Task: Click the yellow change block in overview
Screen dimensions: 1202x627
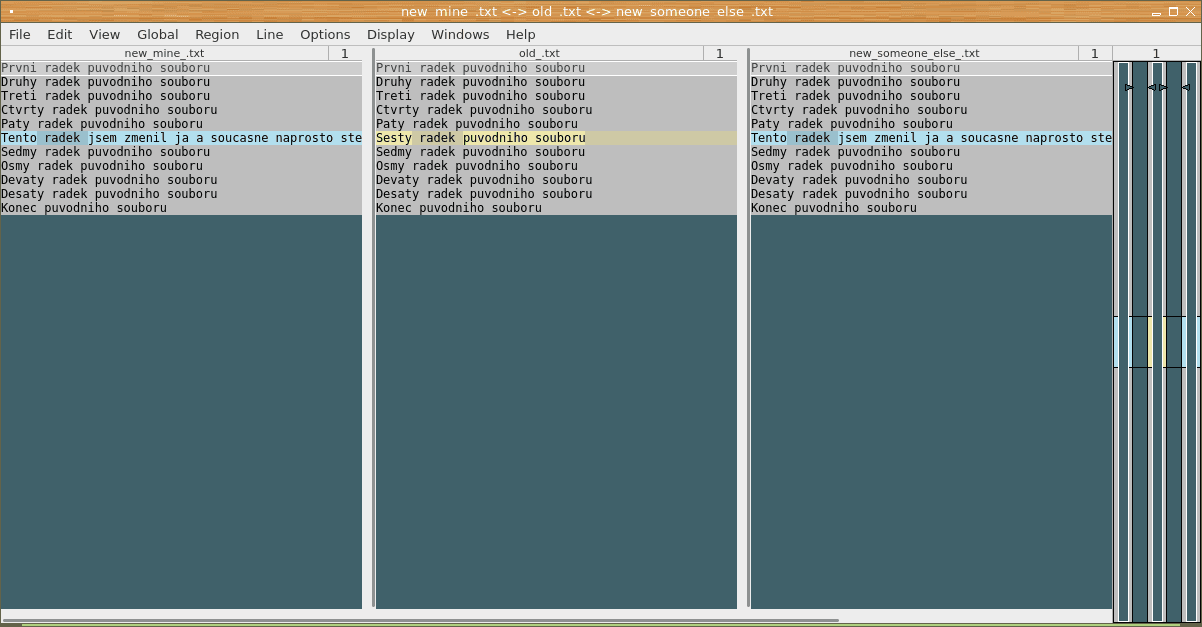Action: [x=1150, y=342]
